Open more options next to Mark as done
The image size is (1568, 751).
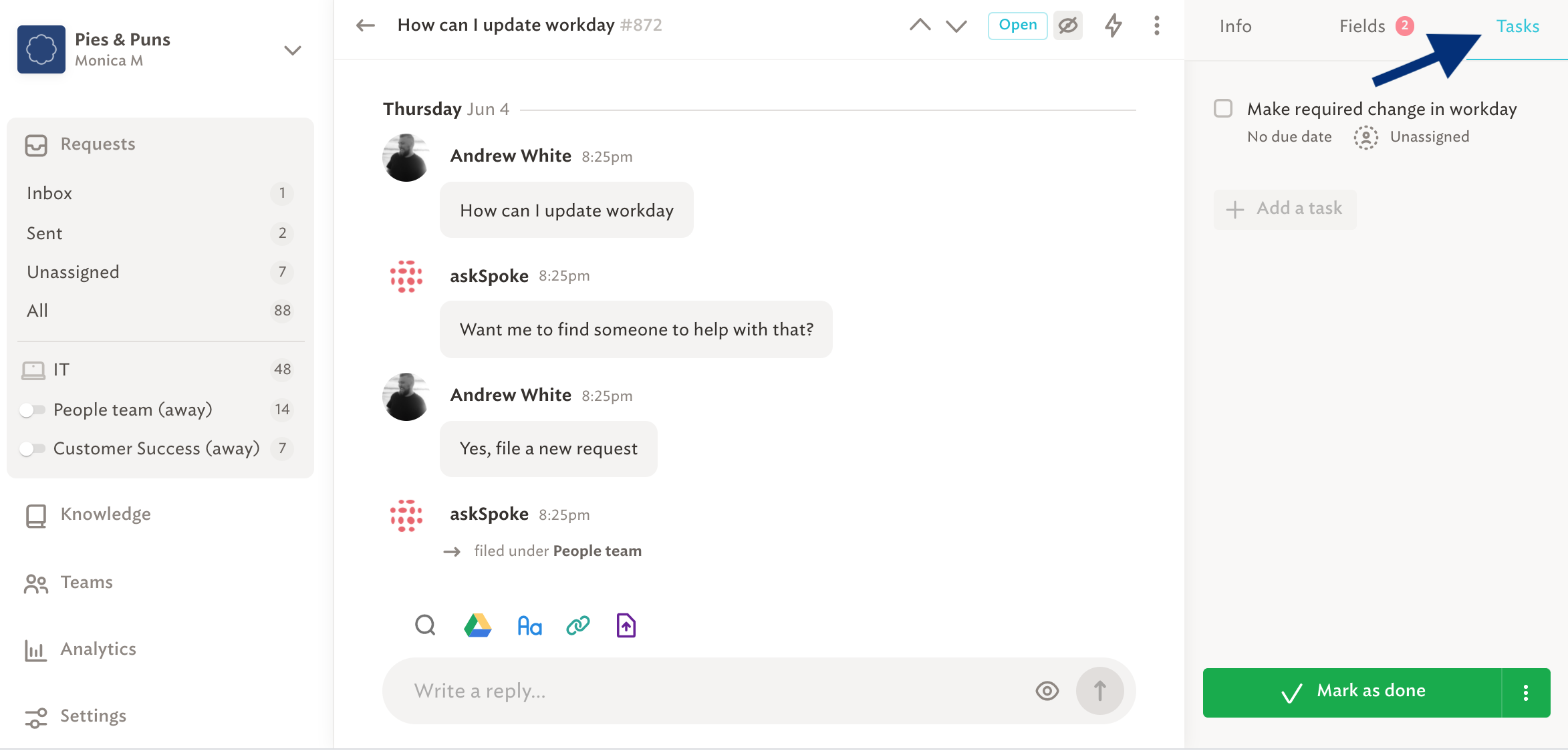pos(1526,692)
